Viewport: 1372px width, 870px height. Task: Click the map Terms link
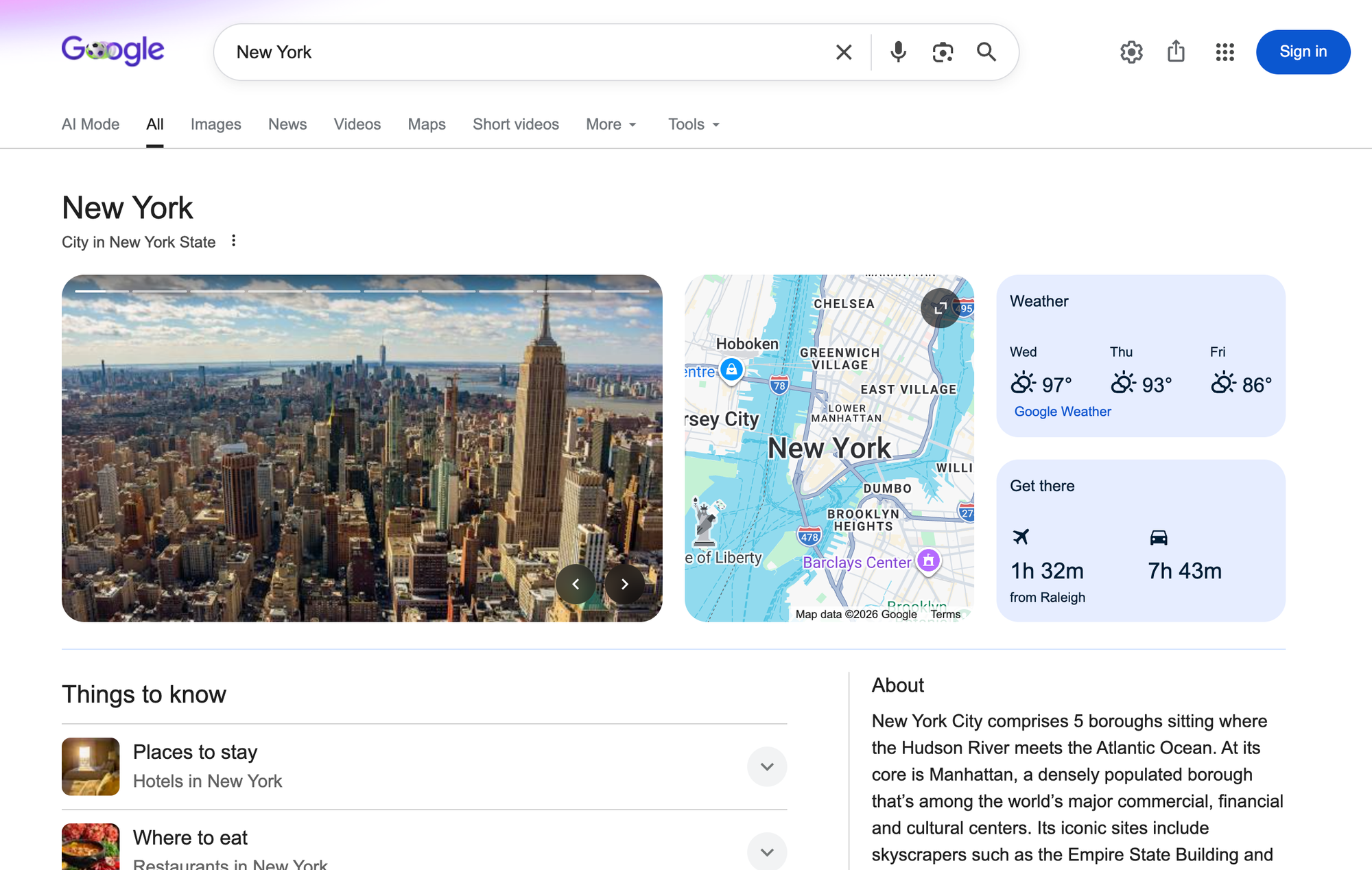pos(945,614)
